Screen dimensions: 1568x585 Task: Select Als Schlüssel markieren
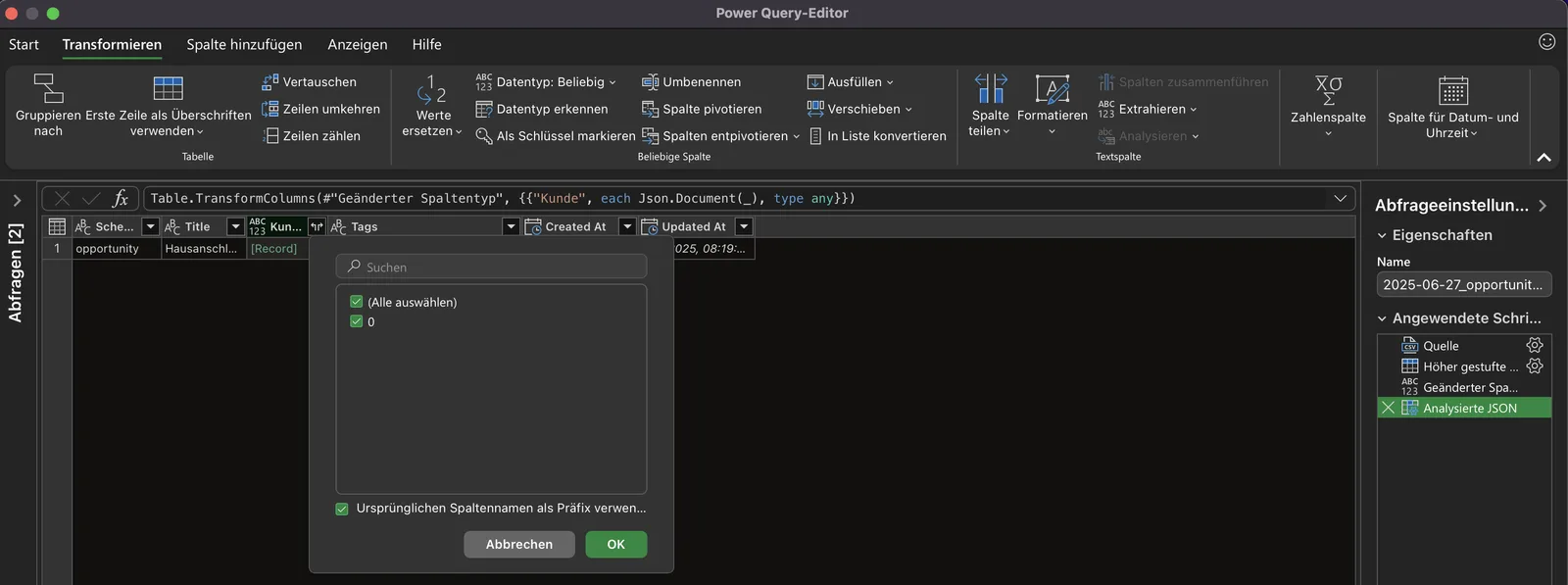point(555,136)
